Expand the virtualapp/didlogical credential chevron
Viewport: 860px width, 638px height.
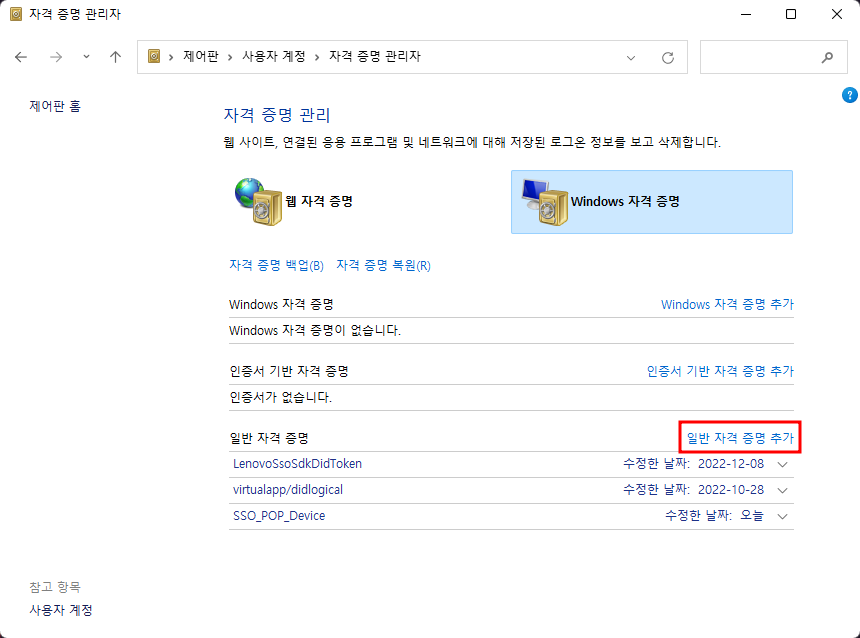pos(783,490)
